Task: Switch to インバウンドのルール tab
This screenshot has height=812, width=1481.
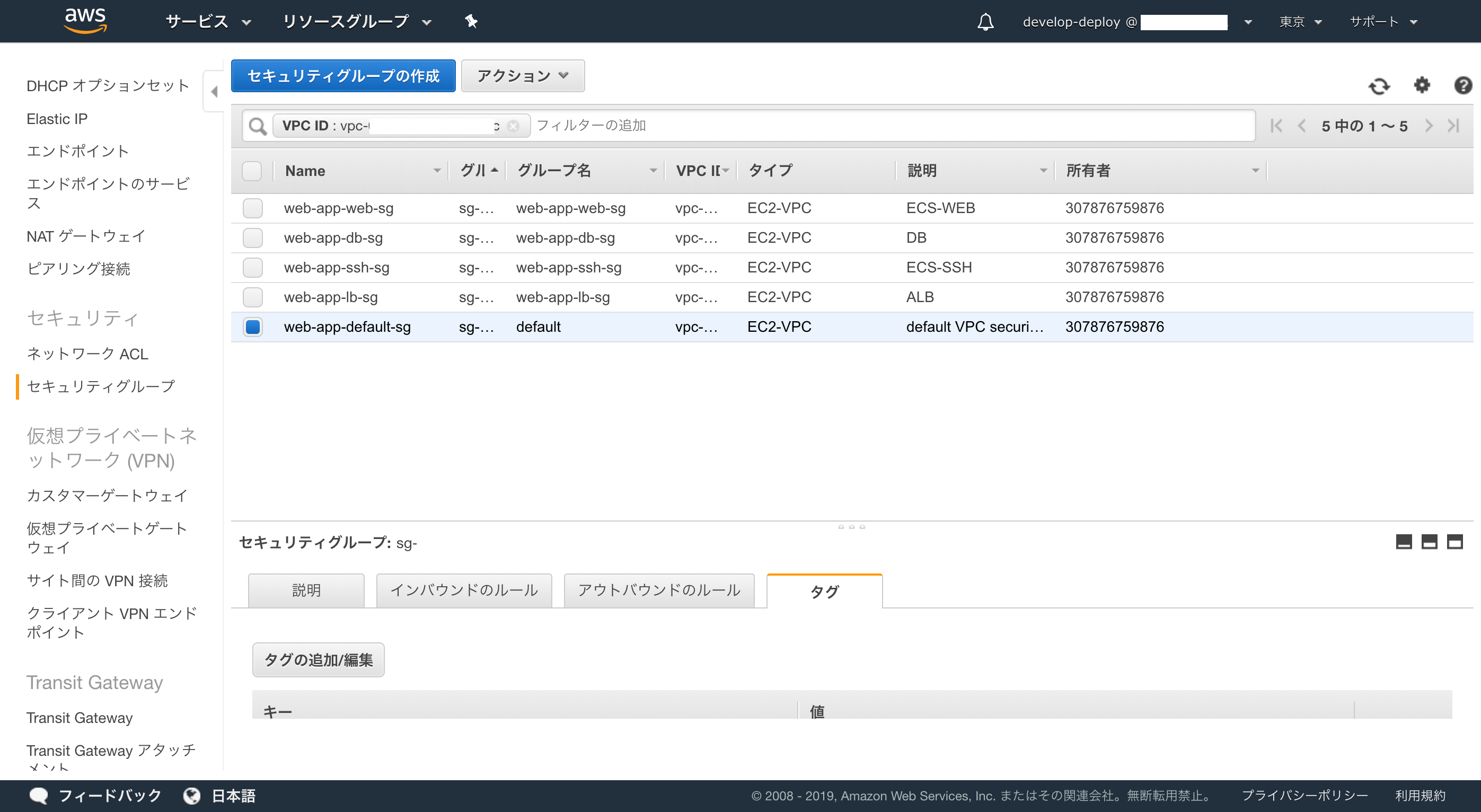Action: coord(463,590)
